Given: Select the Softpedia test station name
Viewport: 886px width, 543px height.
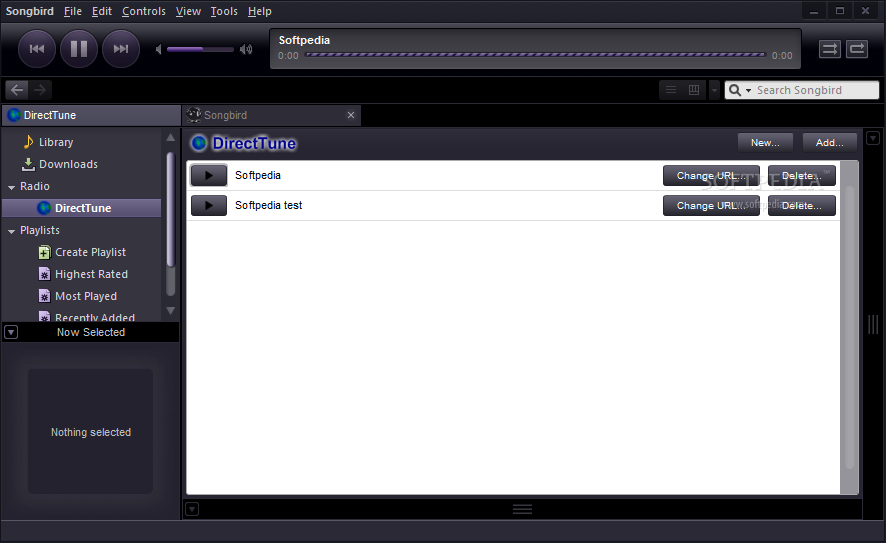Looking at the screenshot, I should pos(268,205).
